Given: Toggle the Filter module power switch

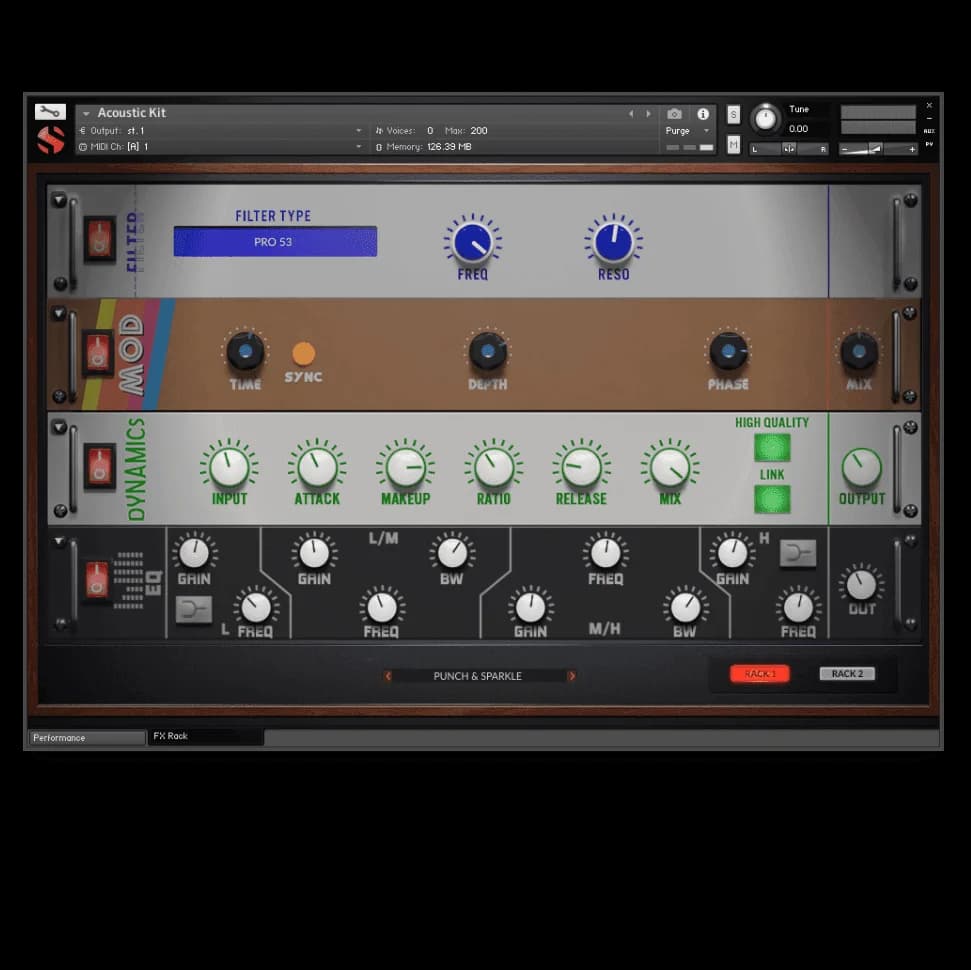Looking at the screenshot, I should tap(100, 240).
